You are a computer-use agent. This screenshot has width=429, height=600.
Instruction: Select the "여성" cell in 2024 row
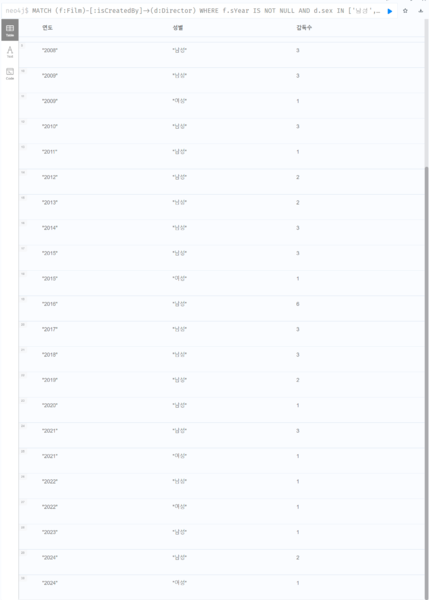coord(179,583)
